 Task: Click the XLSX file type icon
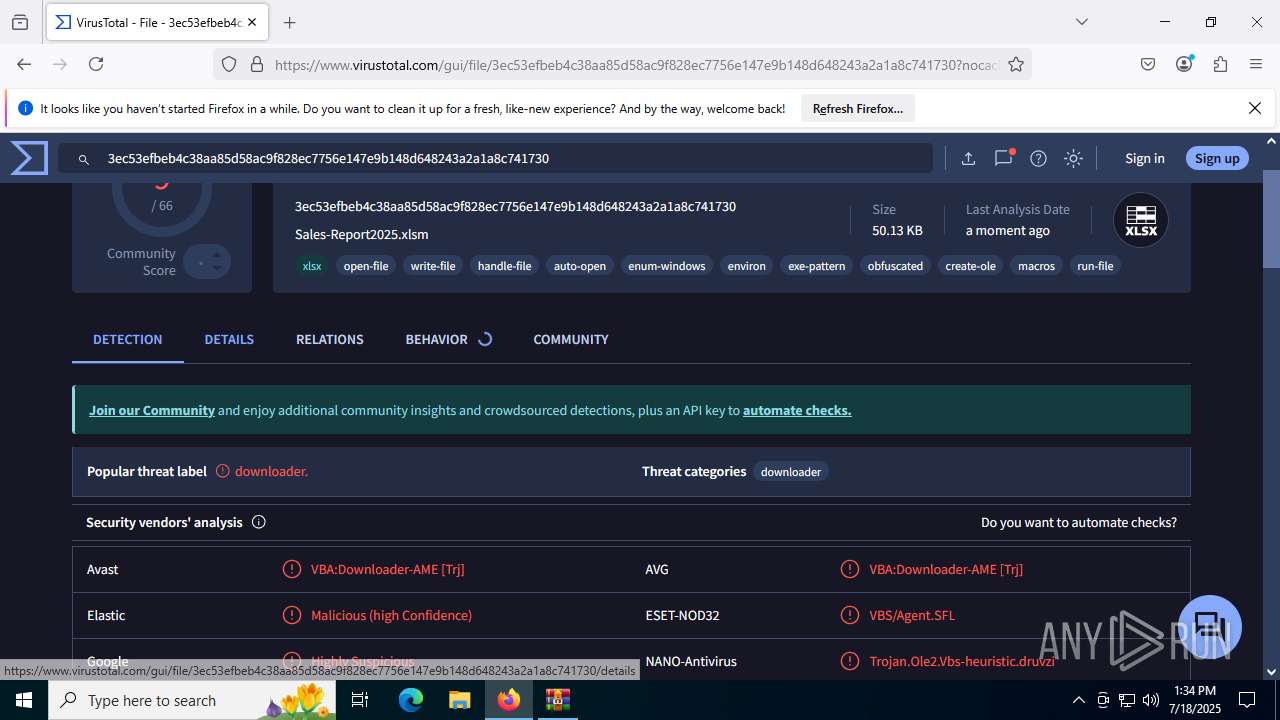(x=1141, y=220)
